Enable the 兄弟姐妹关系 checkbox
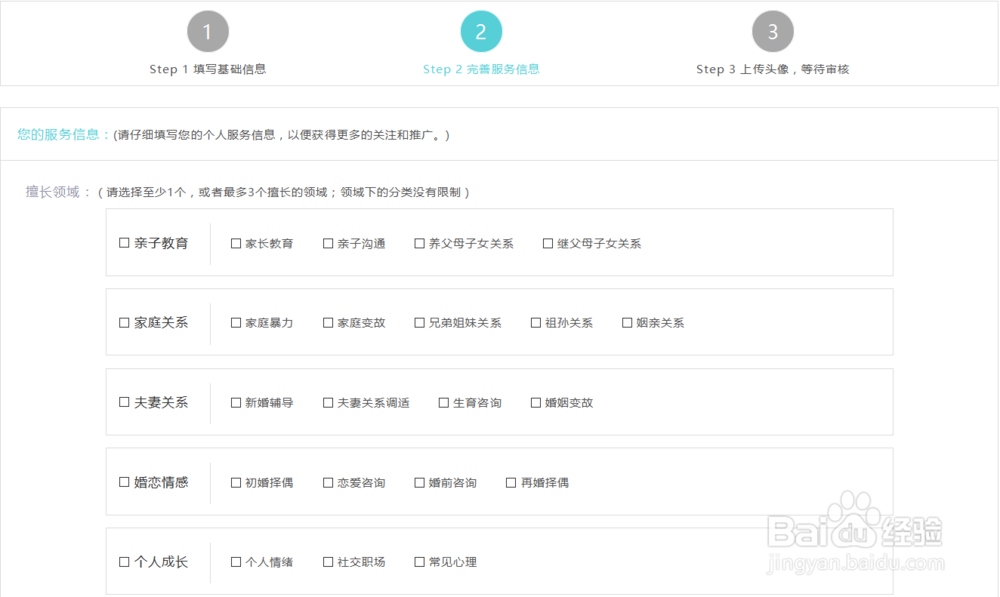This screenshot has width=1000, height=597. click(x=419, y=323)
